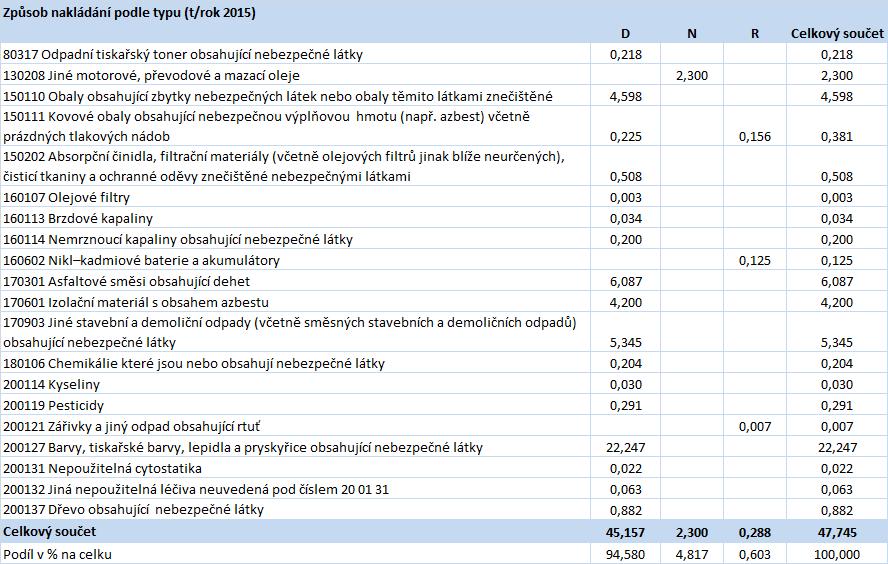This screenshot has height=564, width=888.
Task: Click overall grand total 47,745
Action: [837, 532]
